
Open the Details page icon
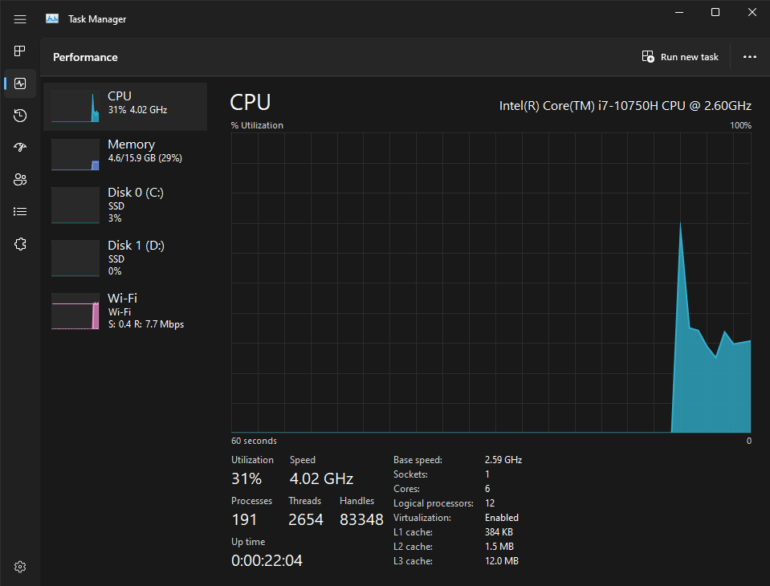(20, 211)
